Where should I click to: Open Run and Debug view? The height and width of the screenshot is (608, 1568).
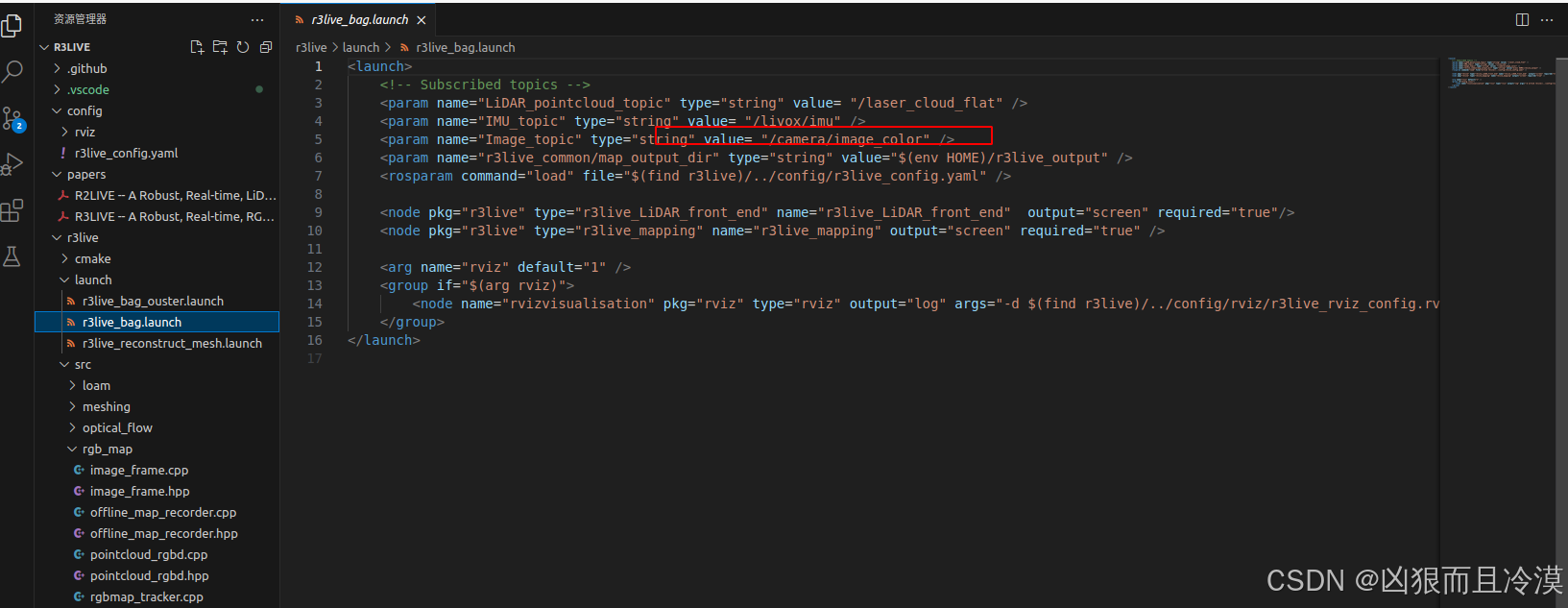pyautogui.click(x=12, y=164)
